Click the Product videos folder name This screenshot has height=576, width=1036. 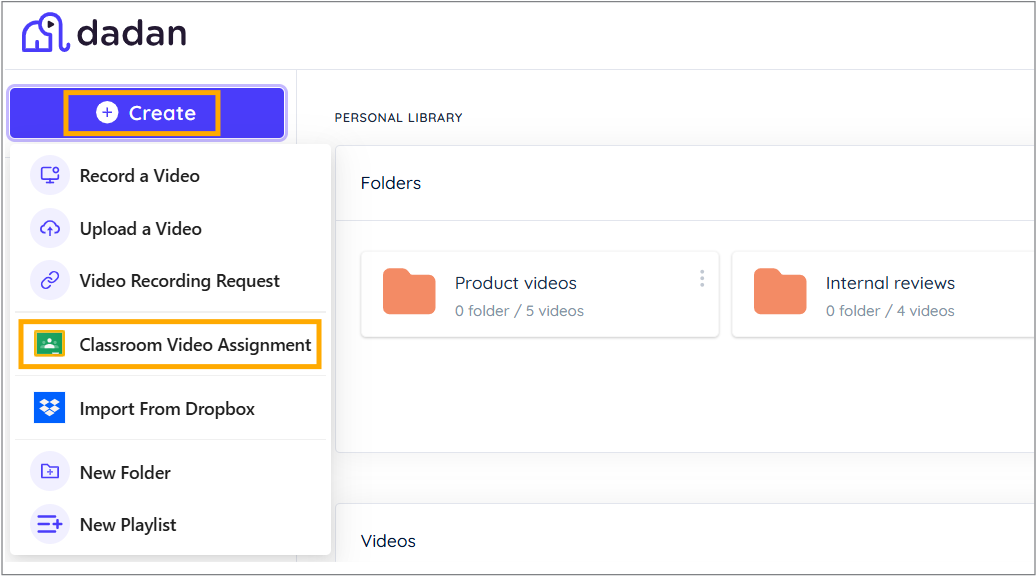[516, 283]
